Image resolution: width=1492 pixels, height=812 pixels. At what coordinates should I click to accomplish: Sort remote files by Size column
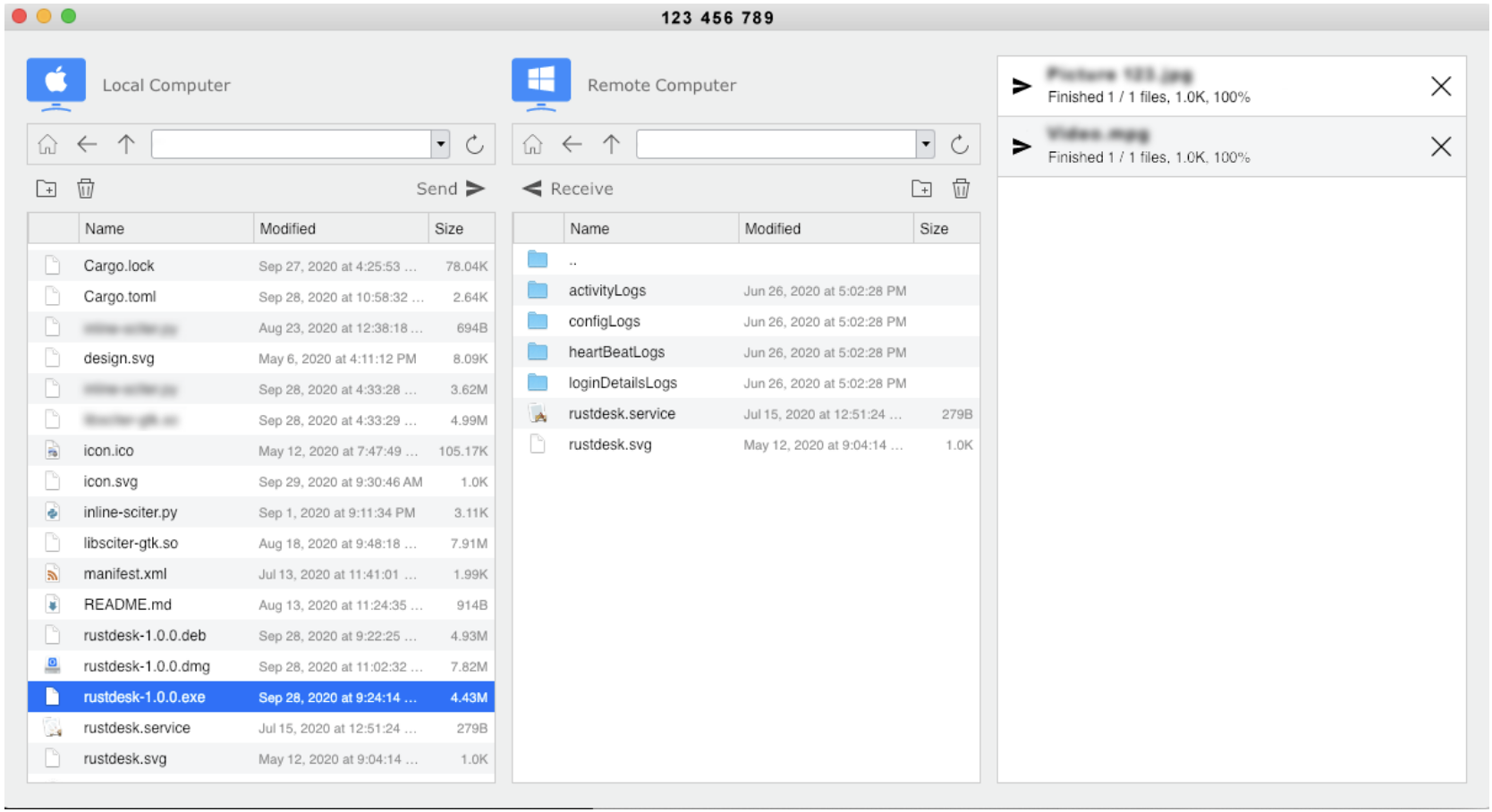[x=934, y=229]
